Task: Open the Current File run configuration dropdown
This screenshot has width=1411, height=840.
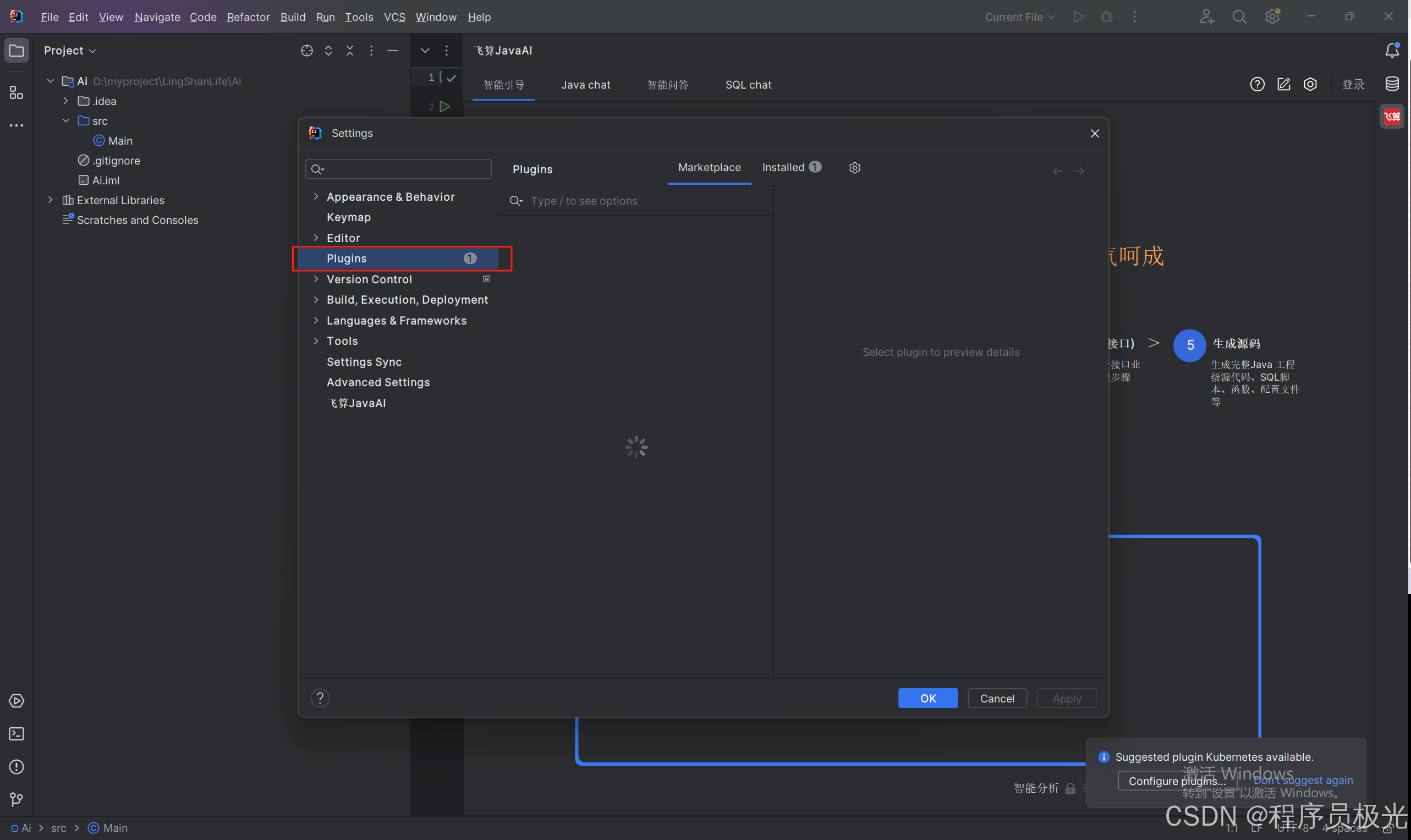Action: tap(1019, 17)
